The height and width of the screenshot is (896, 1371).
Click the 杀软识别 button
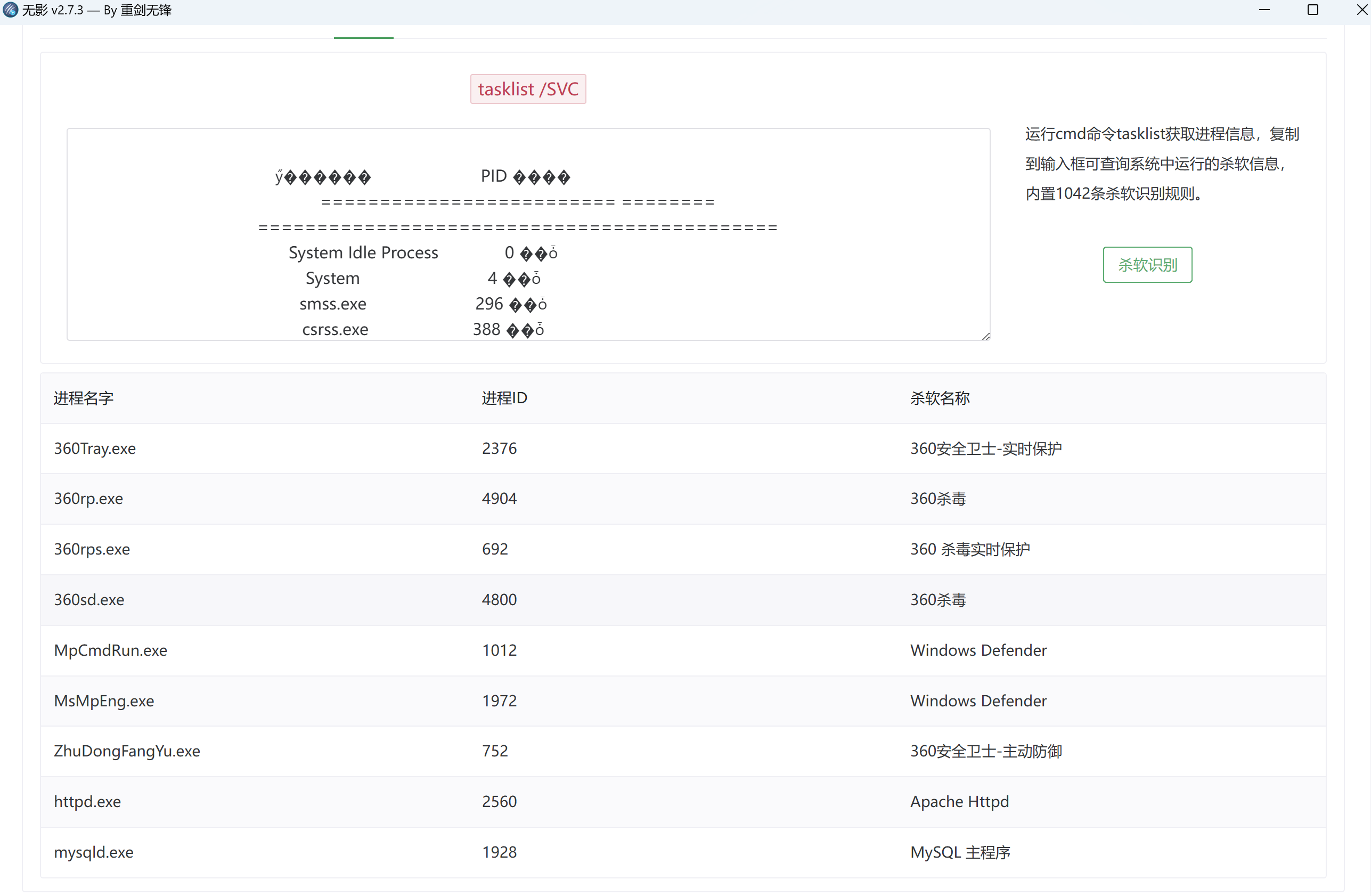[x=1147, y=264]
